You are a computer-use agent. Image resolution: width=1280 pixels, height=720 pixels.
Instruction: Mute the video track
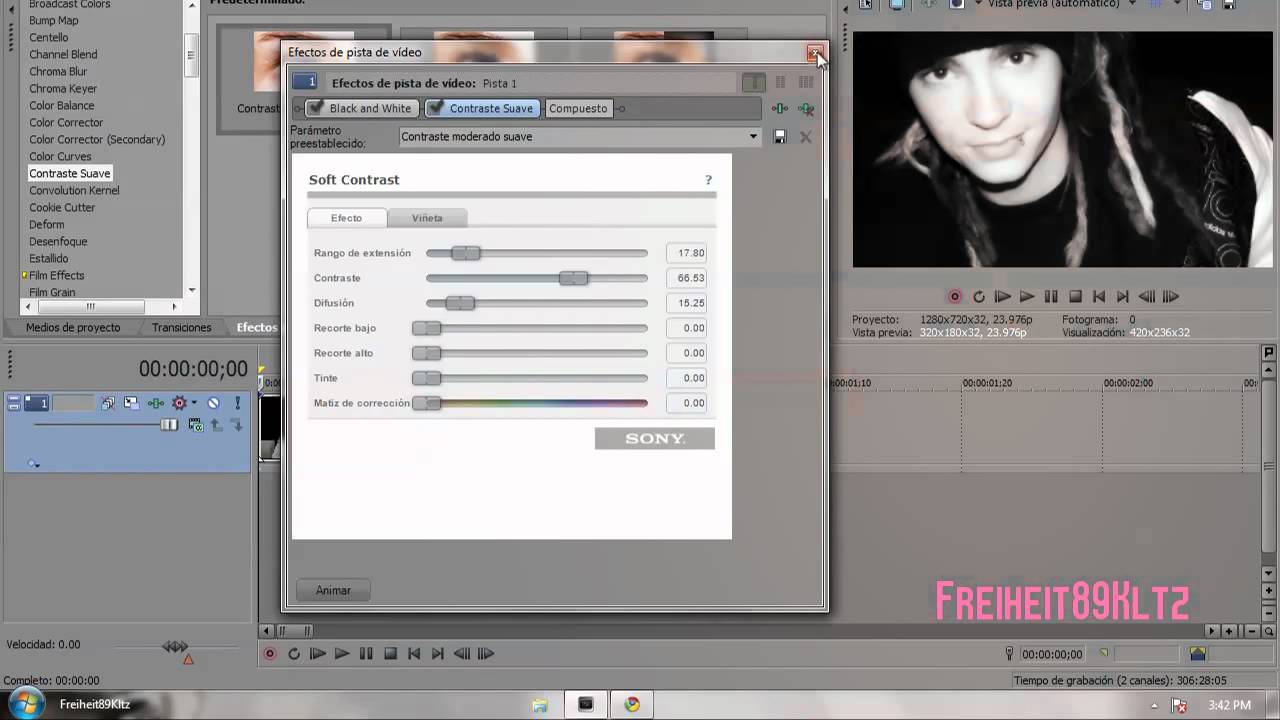click(213, 403)
